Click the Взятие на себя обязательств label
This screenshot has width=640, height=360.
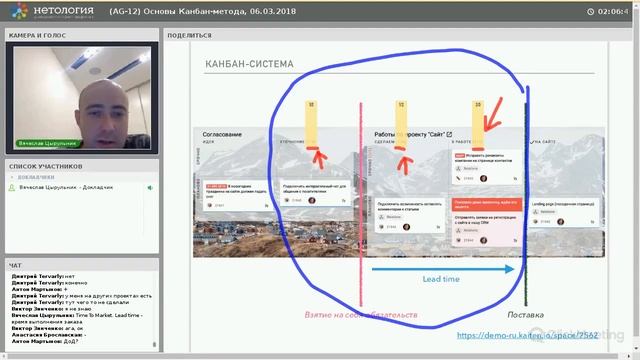[x=361, y=315]
